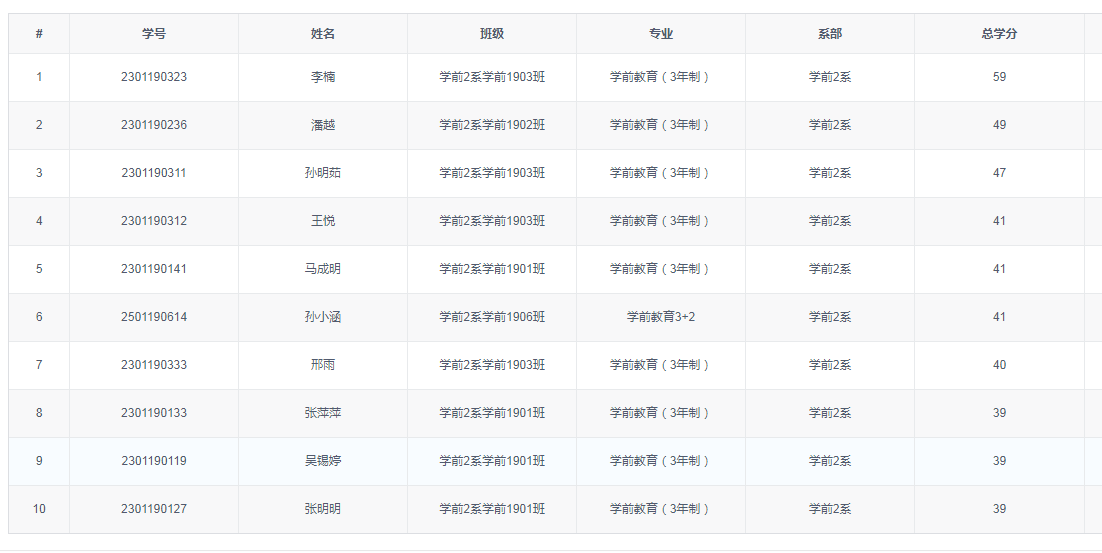Click the name 王悦 in the table

[x=323, y=221]
